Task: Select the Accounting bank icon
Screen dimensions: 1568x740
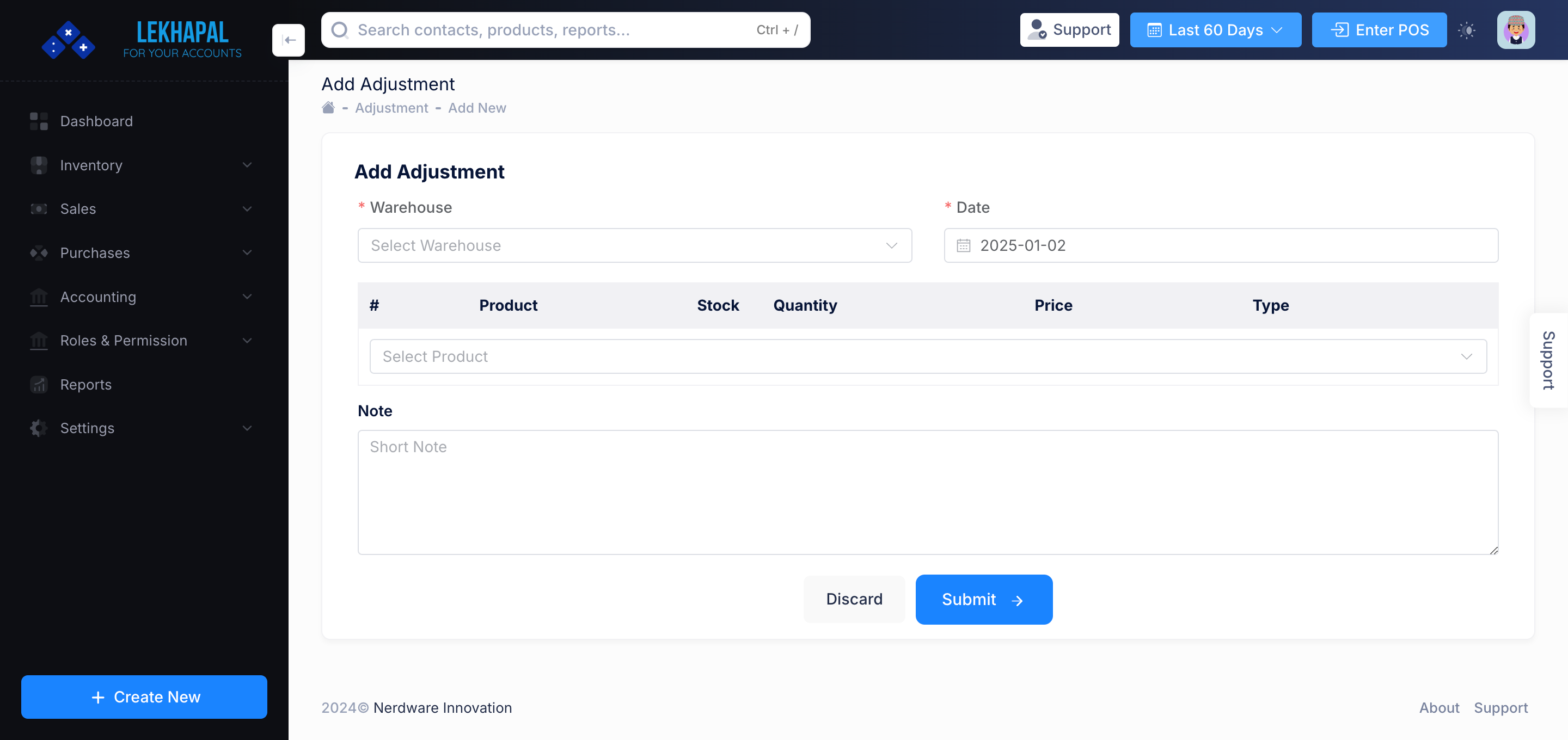Action: pyautogui.click(x=38, y=297)
